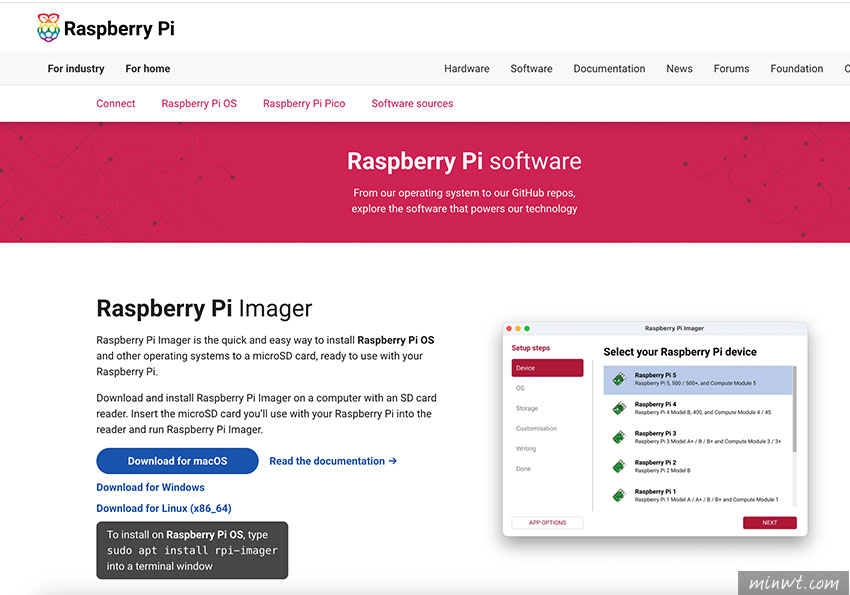Select the Device step in Imager preview
Viewport: 850px width, 595px height.
[548, 368]
